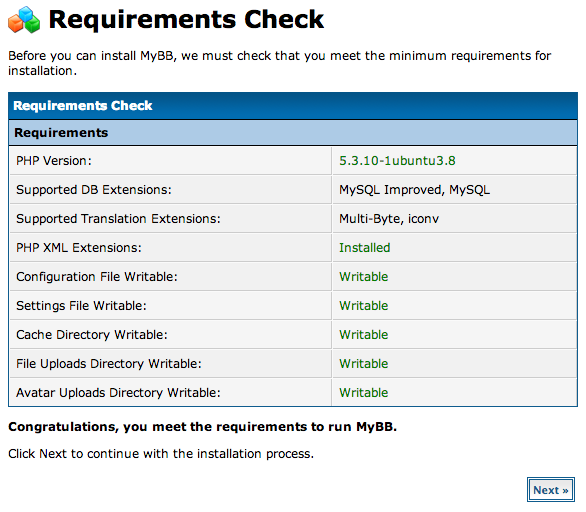This screenshot has height=512, width=586.
Task: Click the blue 'Requirements Check' table header
Action: coord(293,106)
